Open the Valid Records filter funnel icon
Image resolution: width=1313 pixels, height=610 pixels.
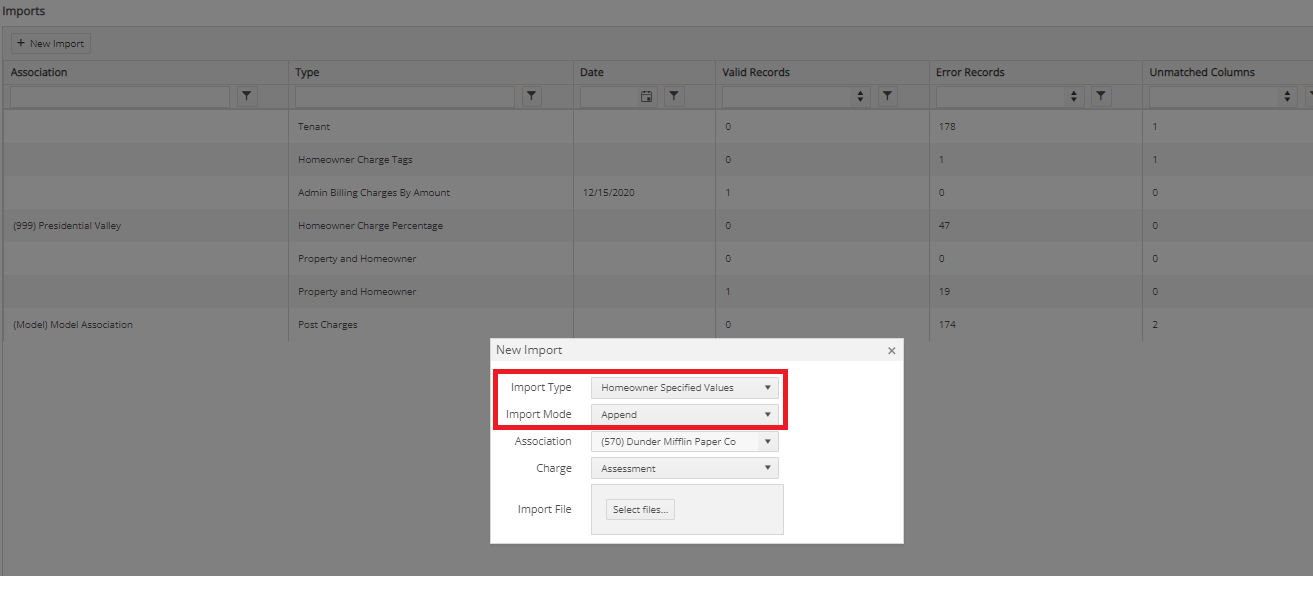tap(888, 96)
